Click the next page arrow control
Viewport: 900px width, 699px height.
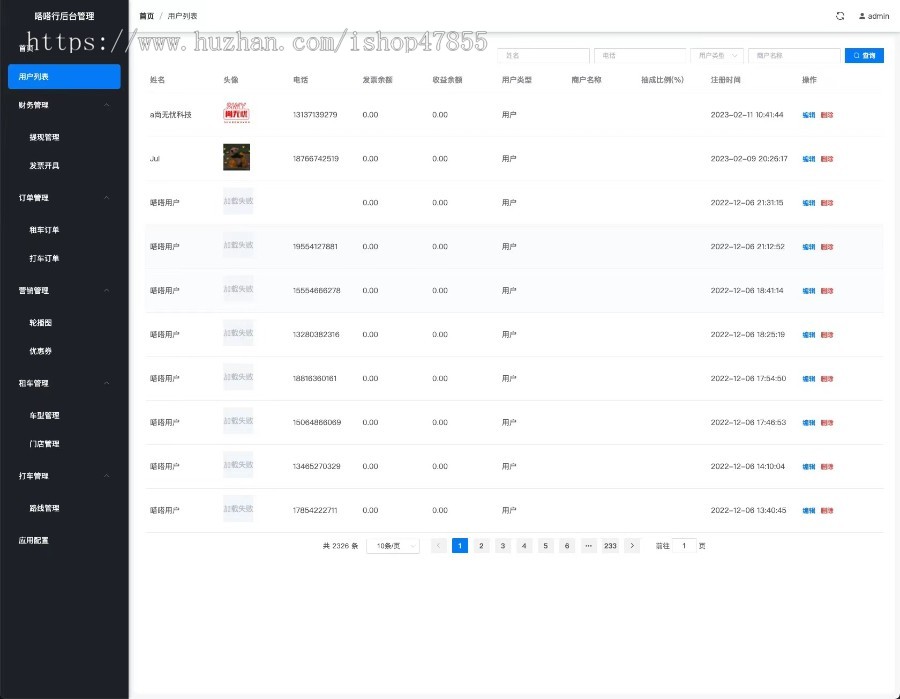tap(632, 546)
